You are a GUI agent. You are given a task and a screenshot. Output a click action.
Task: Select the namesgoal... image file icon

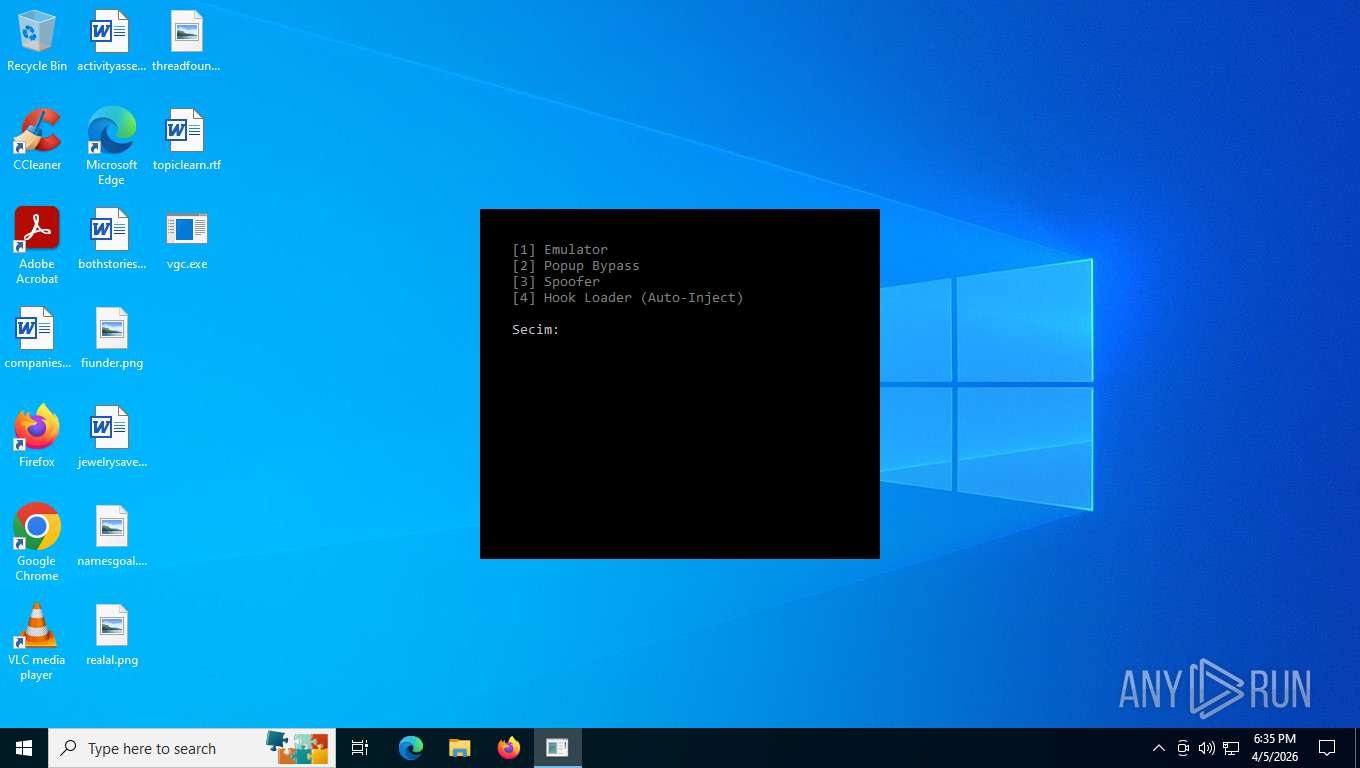pos(111,536)
